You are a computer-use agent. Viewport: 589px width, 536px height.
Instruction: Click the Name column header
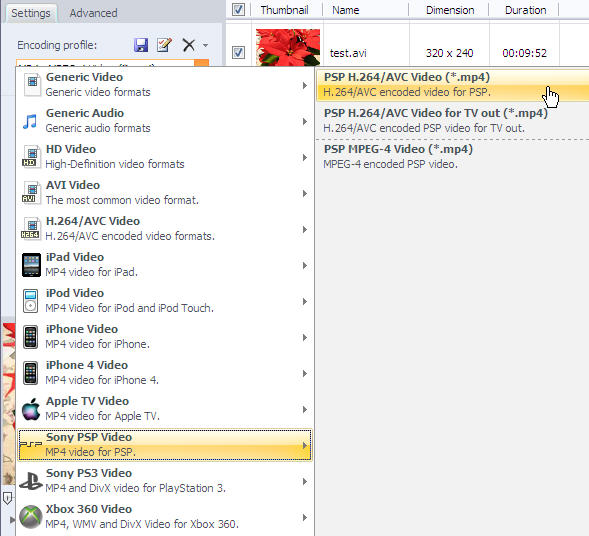tap(365, 10)
